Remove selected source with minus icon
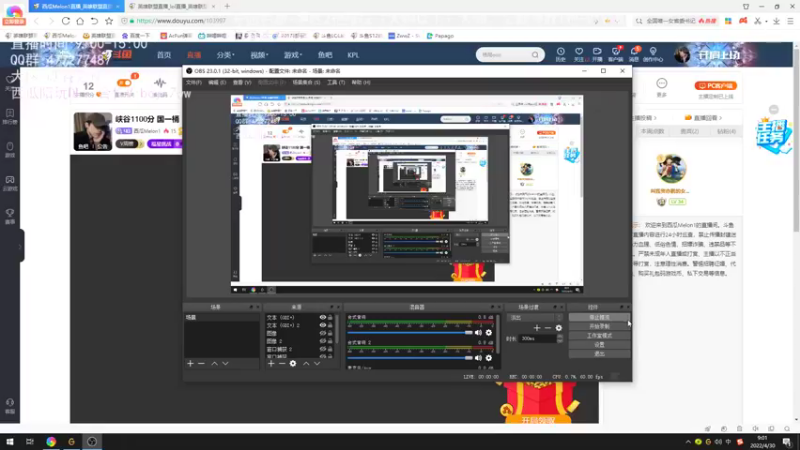800x450 pixels. point(282,363)
